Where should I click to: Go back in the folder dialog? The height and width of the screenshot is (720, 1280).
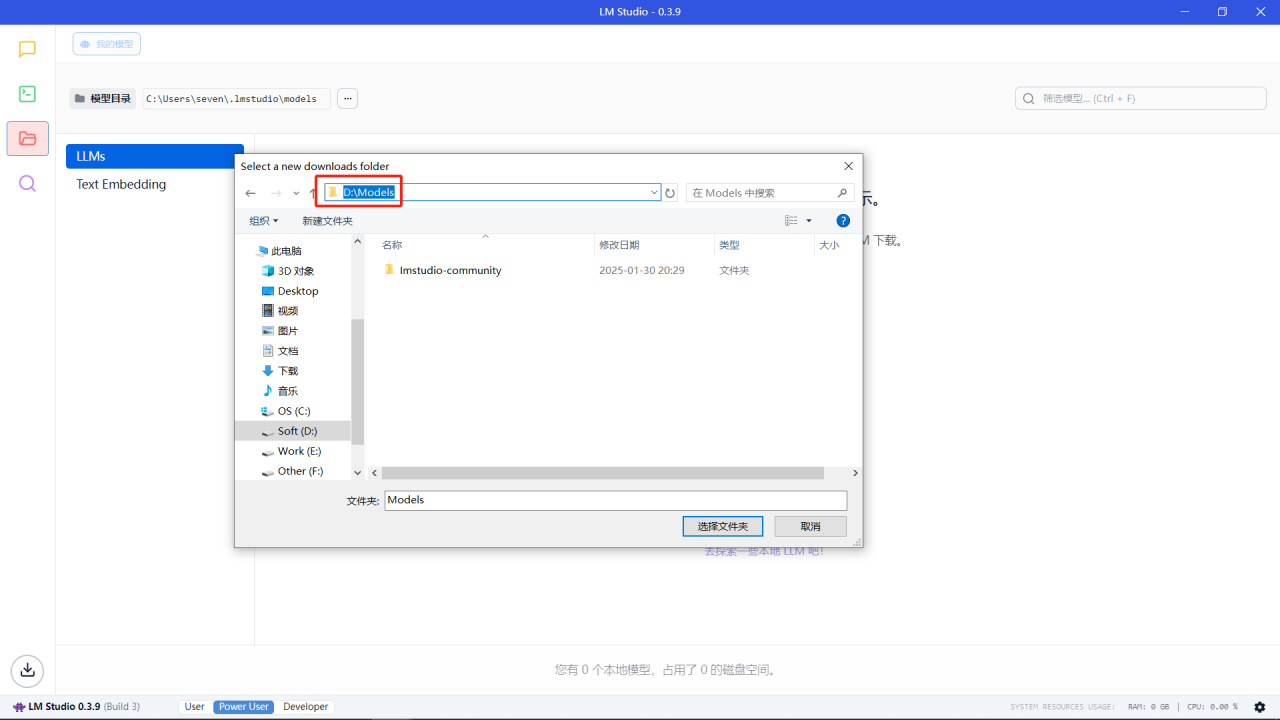tap(251, 193)
